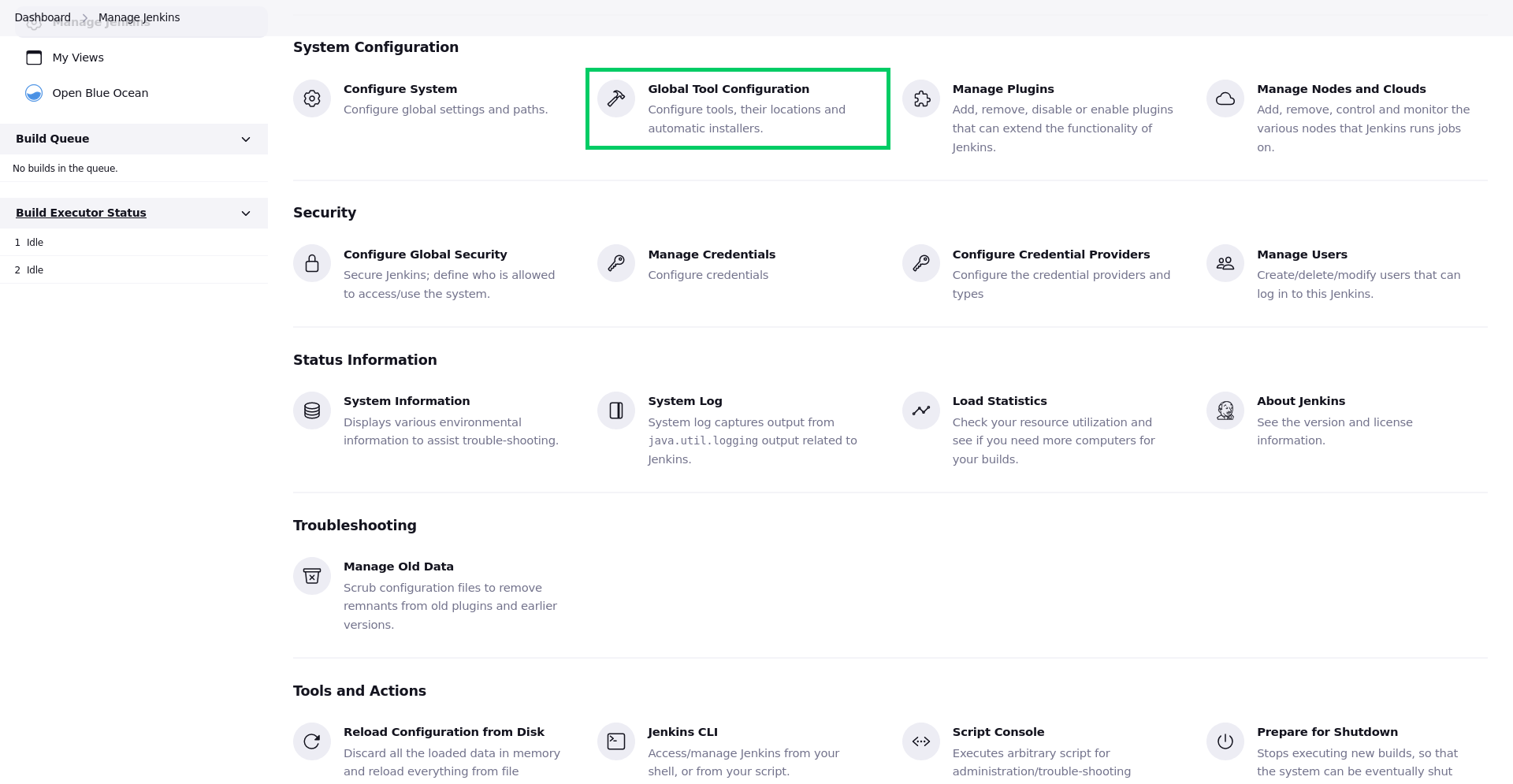Click the About Jenkins mascot icon
Image resolution: width=1513 pixels, height=784 pixels.
(1225, 411)
